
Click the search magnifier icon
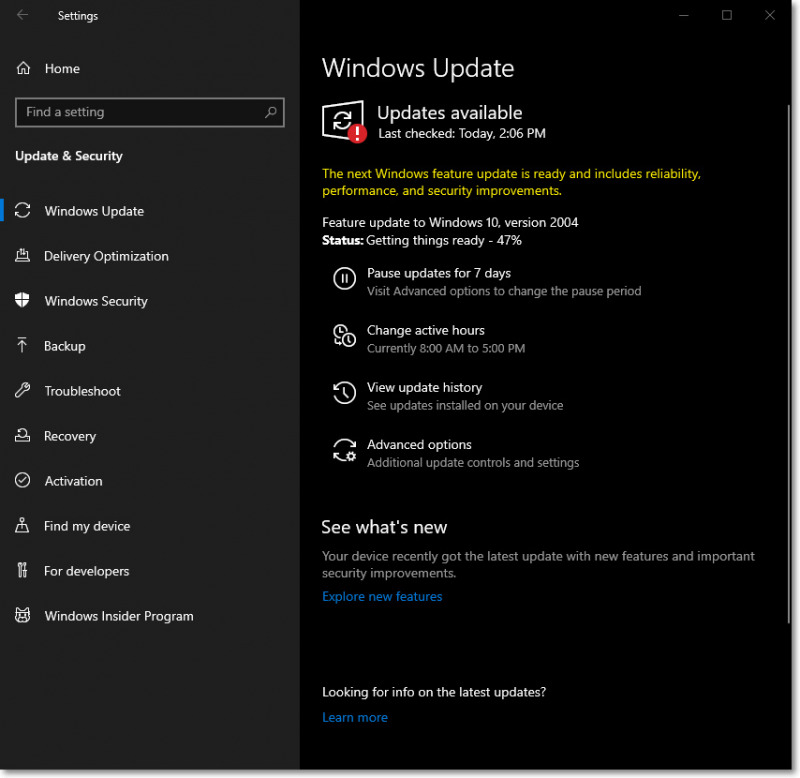tap(270, 112)
